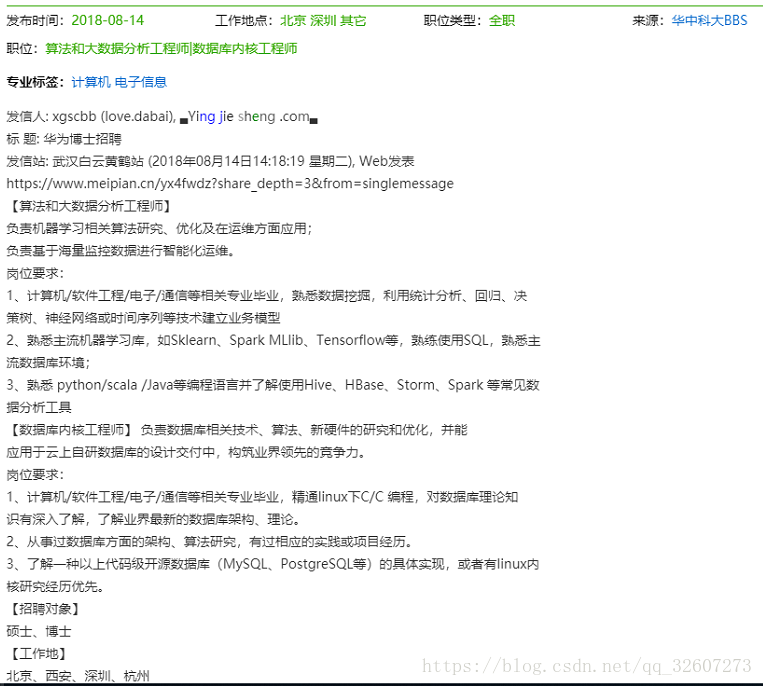Click the work location 北京 深圳 其它
763x686 pixels.
coord(323,20)
